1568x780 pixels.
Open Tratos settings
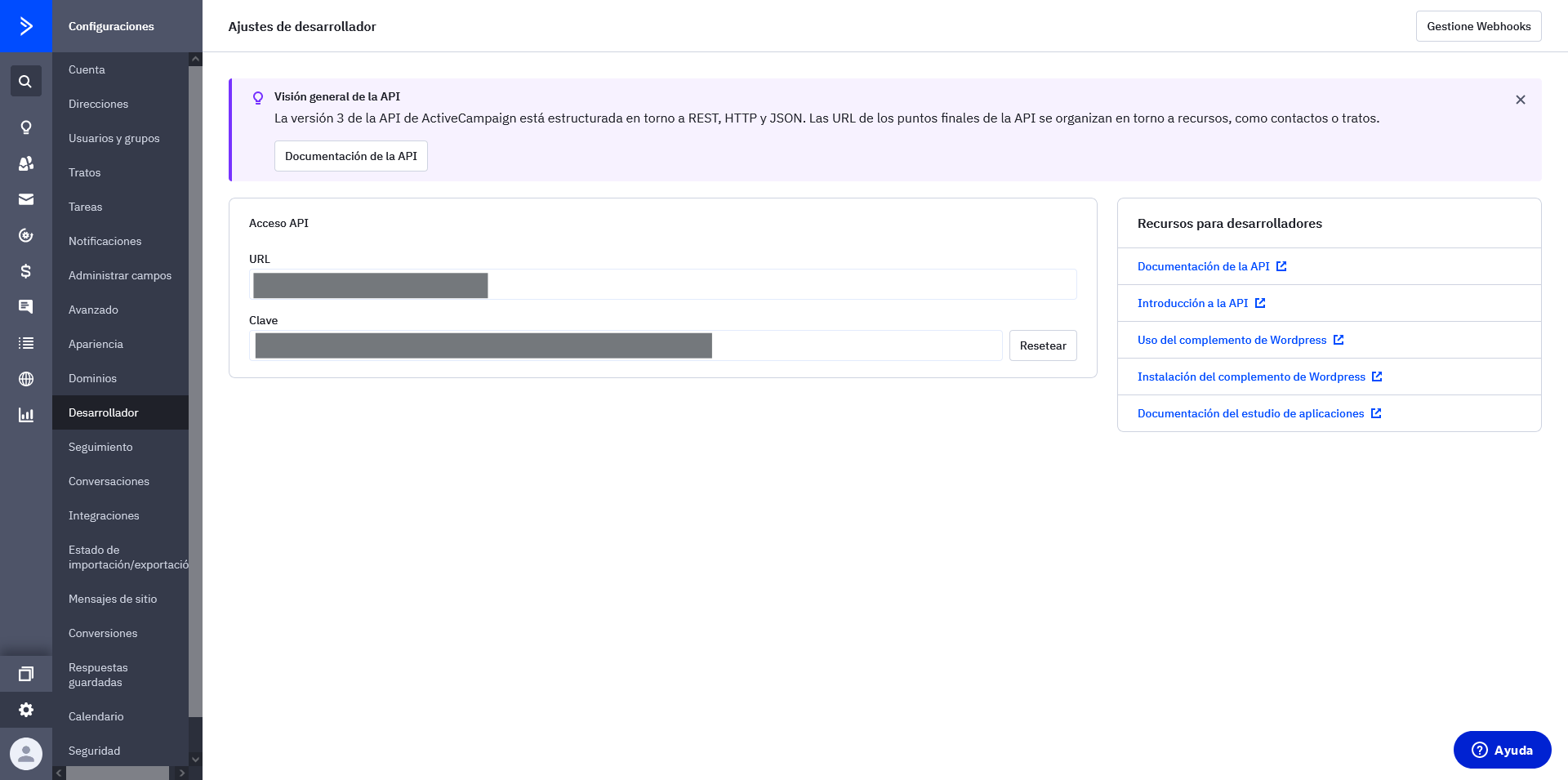(x=120, y=172)
